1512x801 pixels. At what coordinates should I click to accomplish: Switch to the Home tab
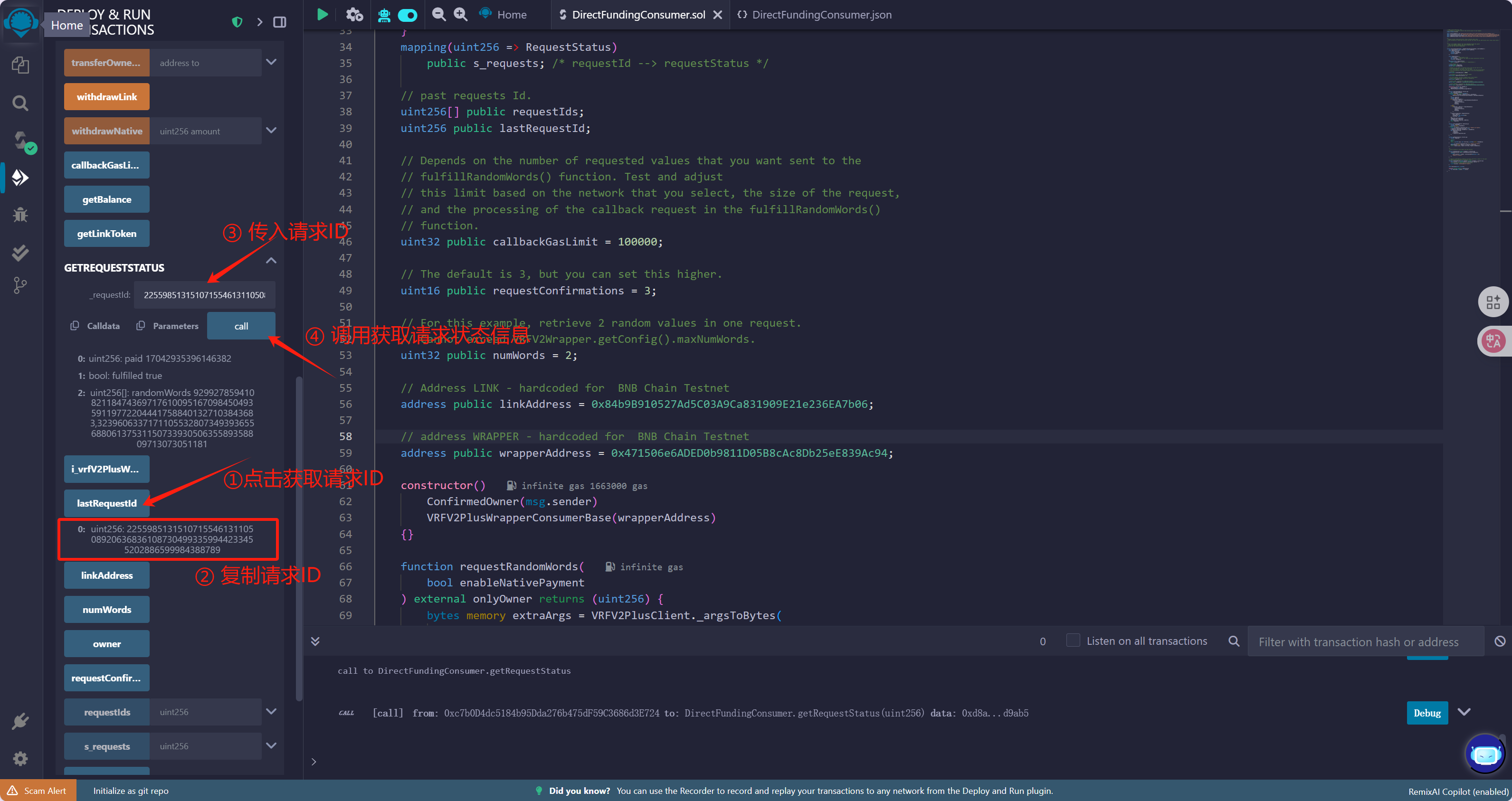point(503,15)
